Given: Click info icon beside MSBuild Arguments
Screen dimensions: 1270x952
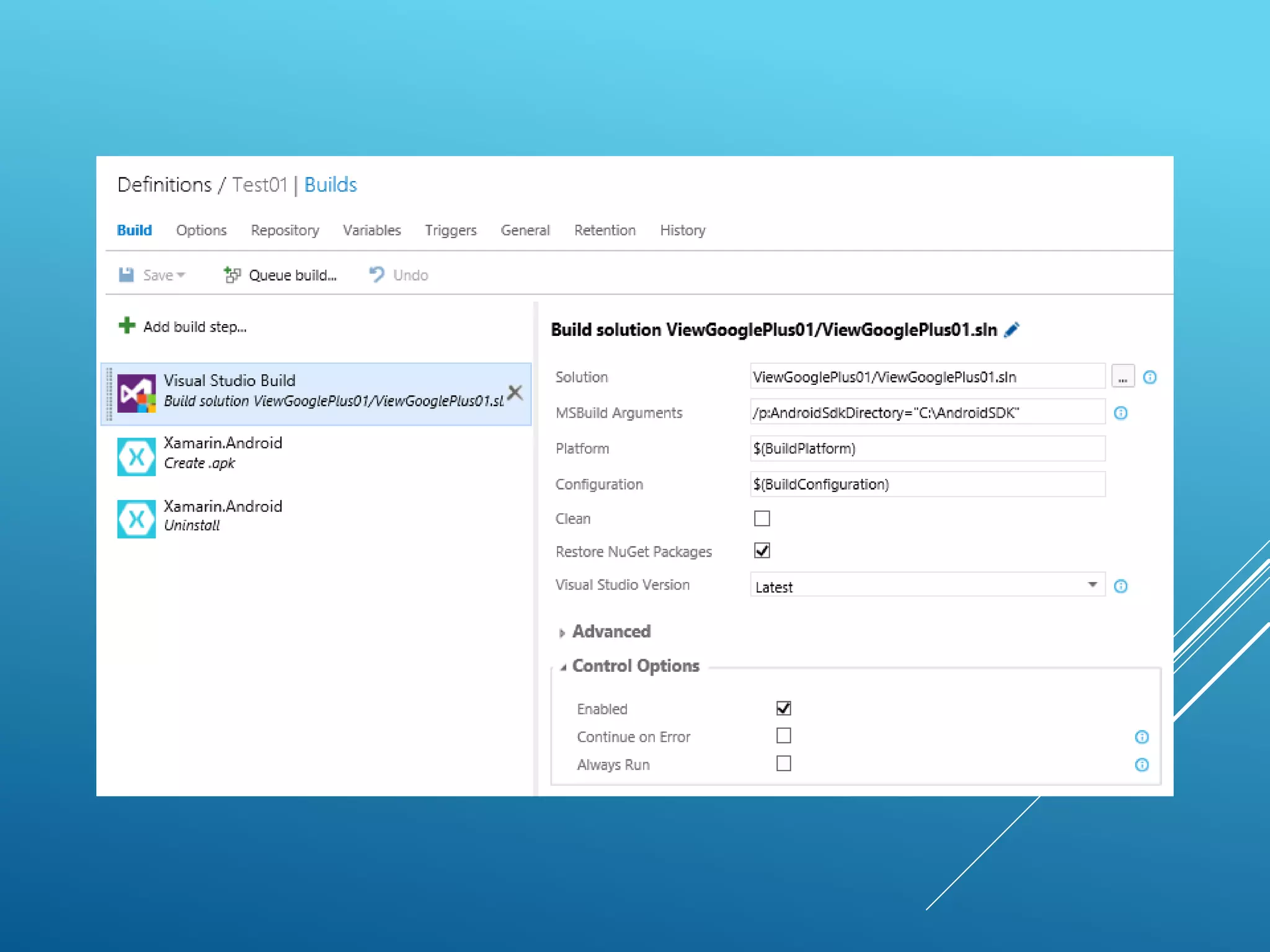Looking at the screenshot, I should coord(1121,413).
